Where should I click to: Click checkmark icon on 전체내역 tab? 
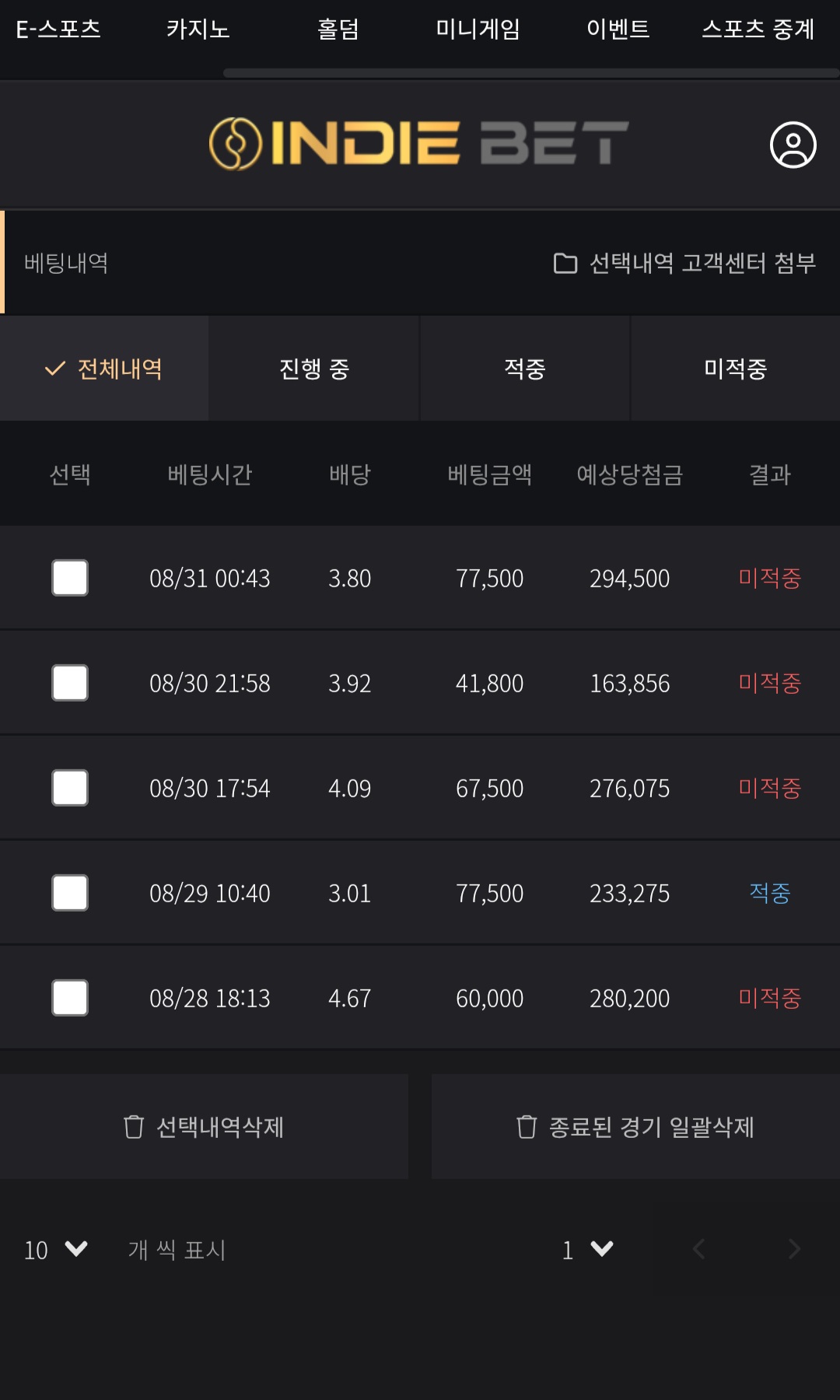coord(54,369)
